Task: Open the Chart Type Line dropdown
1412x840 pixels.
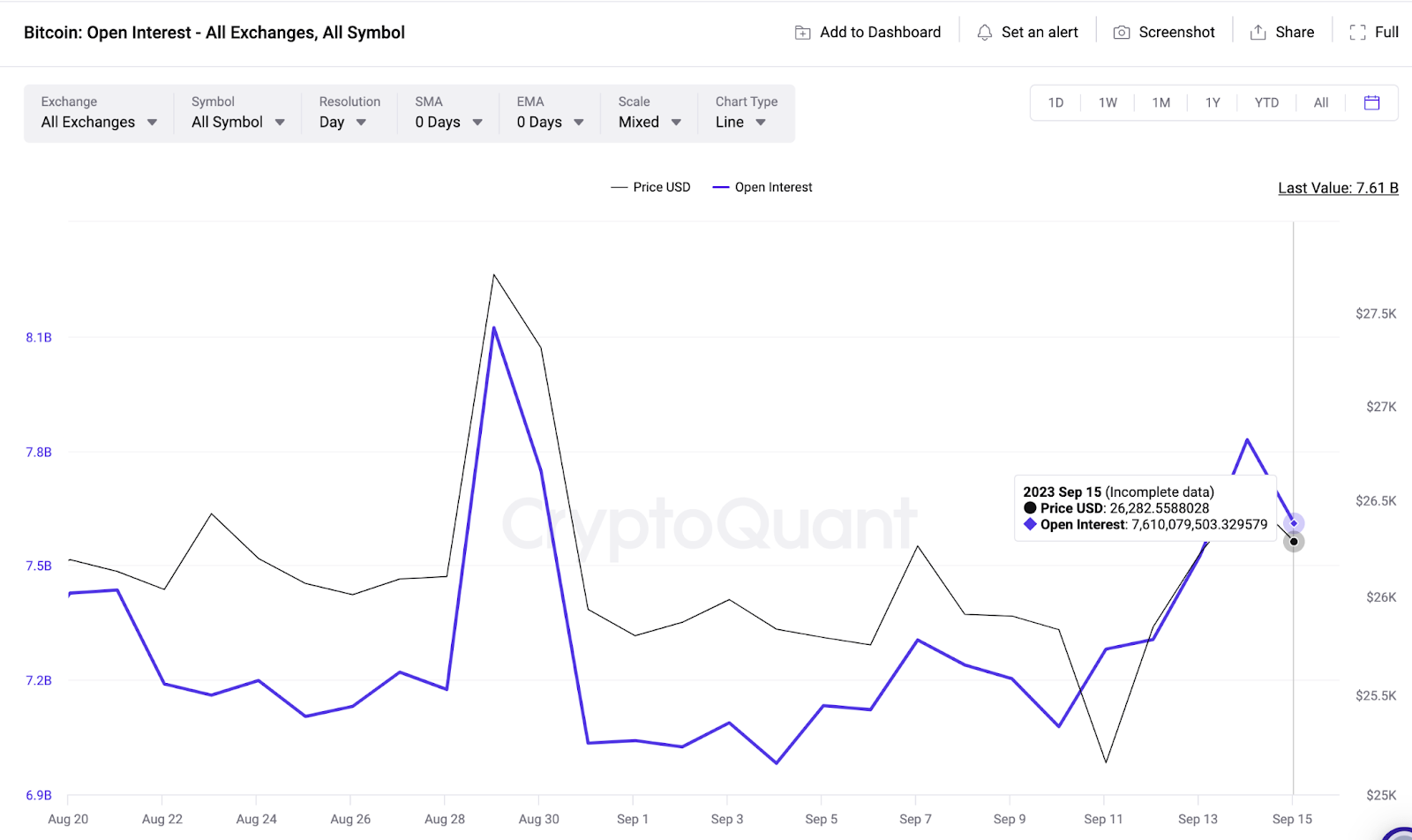Action: tap(747, 113)
